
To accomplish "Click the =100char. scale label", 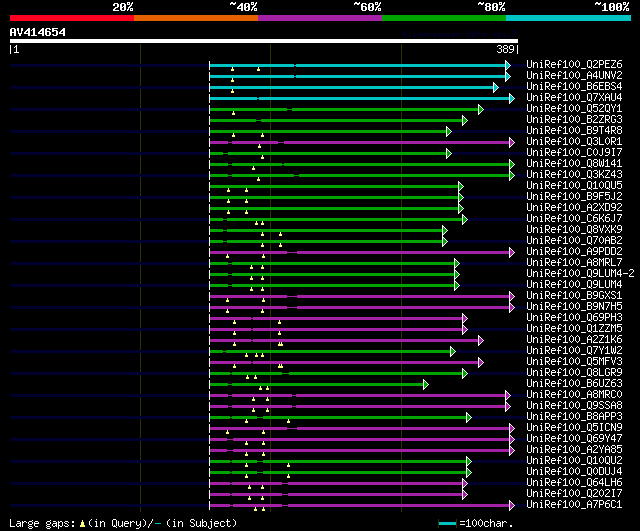I will [x=486, y=523].
